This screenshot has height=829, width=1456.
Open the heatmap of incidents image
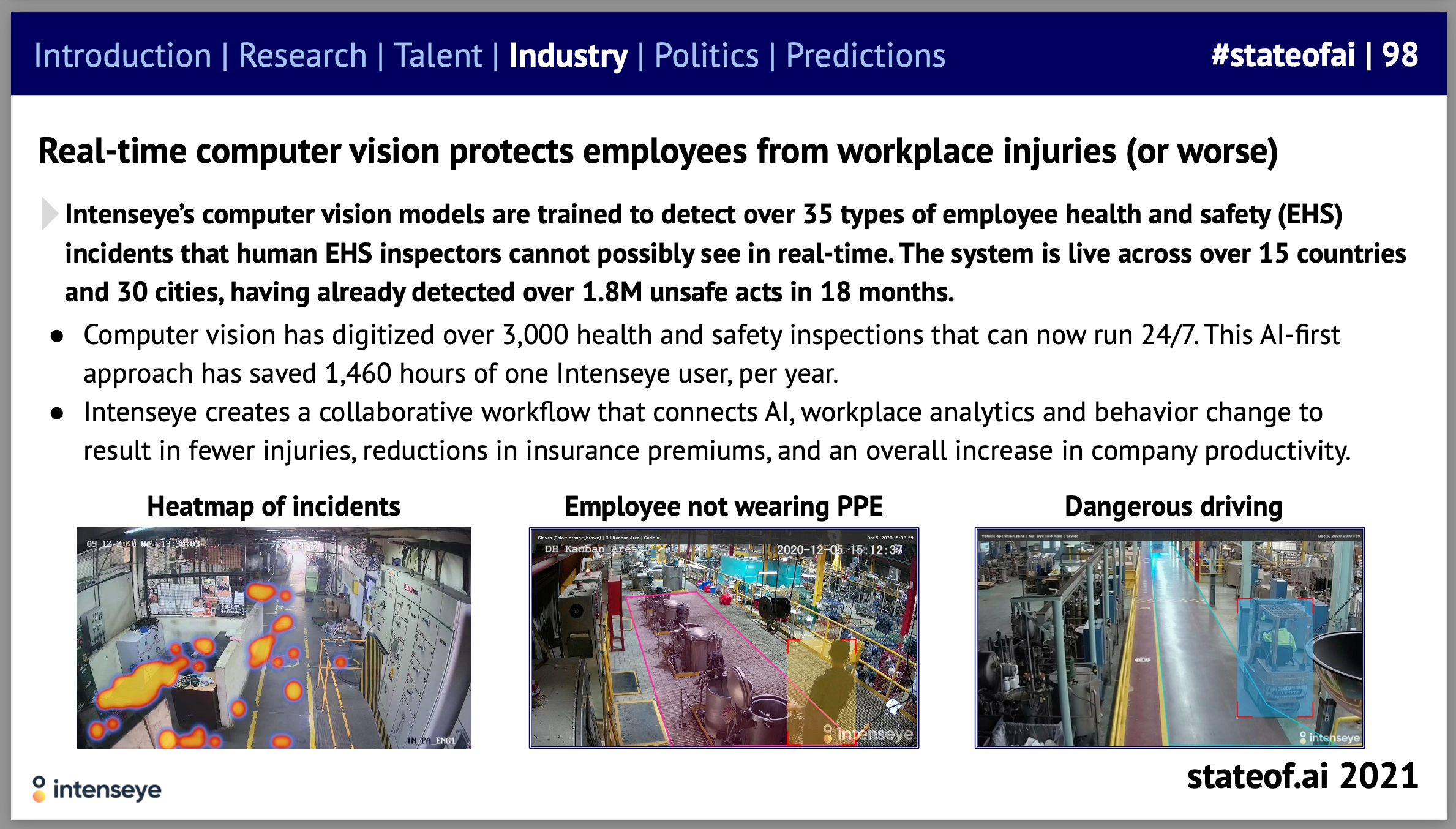point(274,637)
